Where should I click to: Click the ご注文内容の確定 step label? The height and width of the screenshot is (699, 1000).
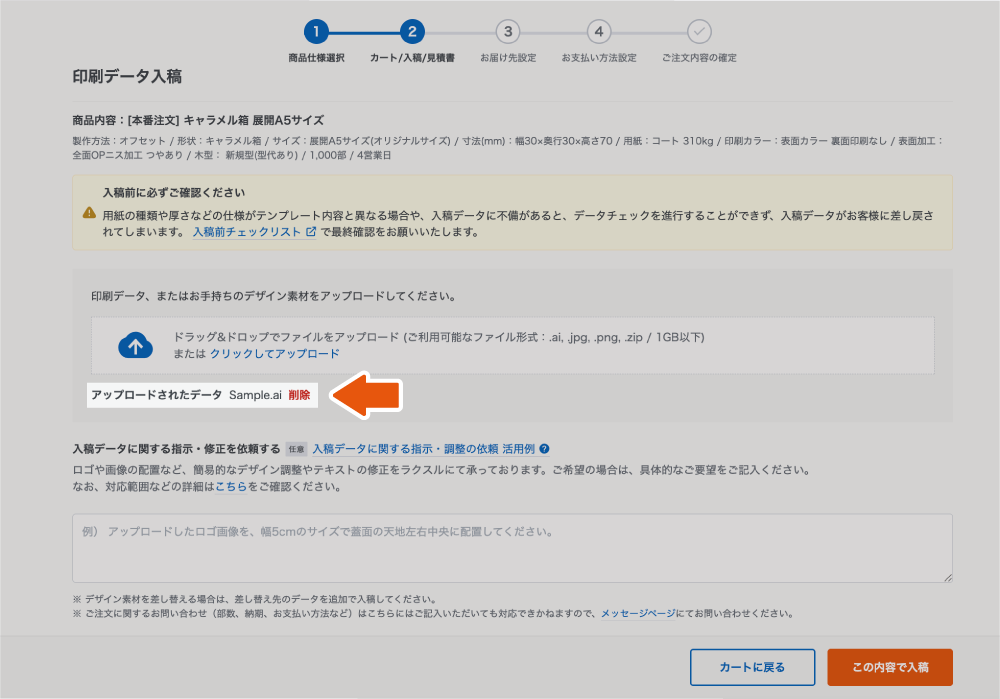point(699,58)
